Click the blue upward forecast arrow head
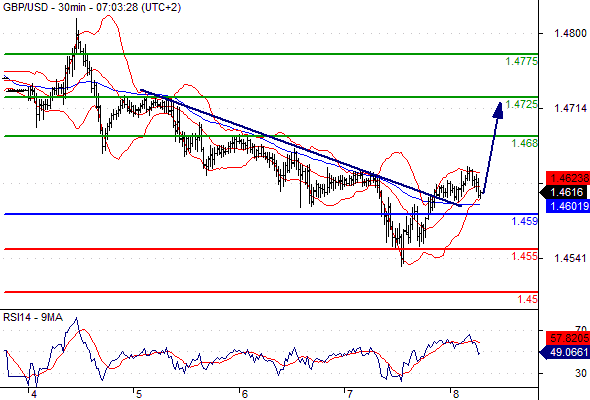The image size is (590, 400). click(x=498, y=111)
